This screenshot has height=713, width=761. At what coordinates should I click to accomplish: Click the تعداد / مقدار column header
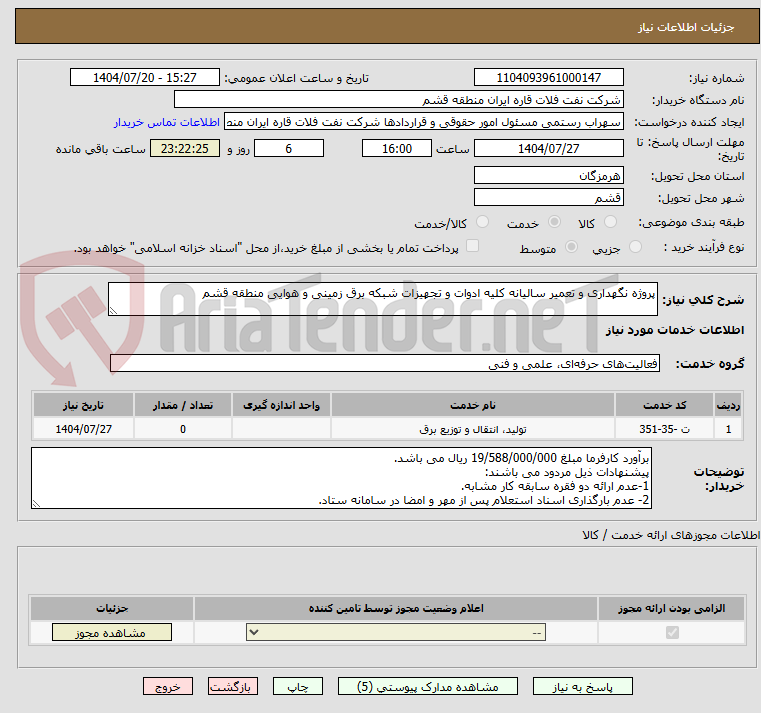click(183, 405)
